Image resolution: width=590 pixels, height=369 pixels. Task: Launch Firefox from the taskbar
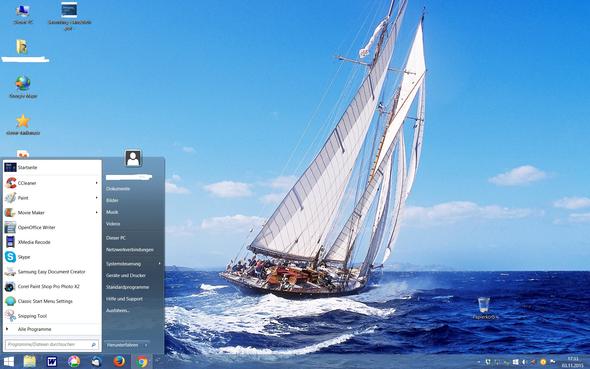(119, 361)
